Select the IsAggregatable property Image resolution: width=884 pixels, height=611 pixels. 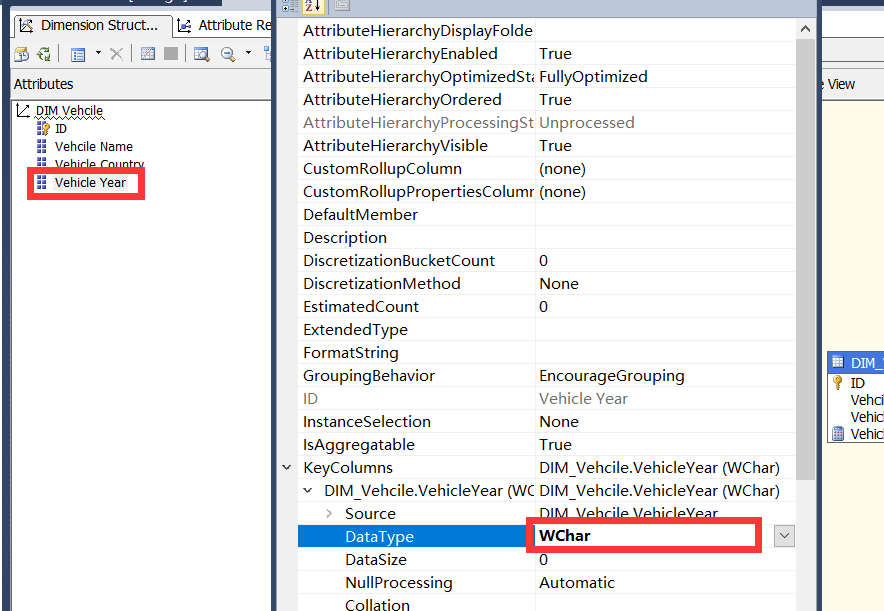pos(359,445)
